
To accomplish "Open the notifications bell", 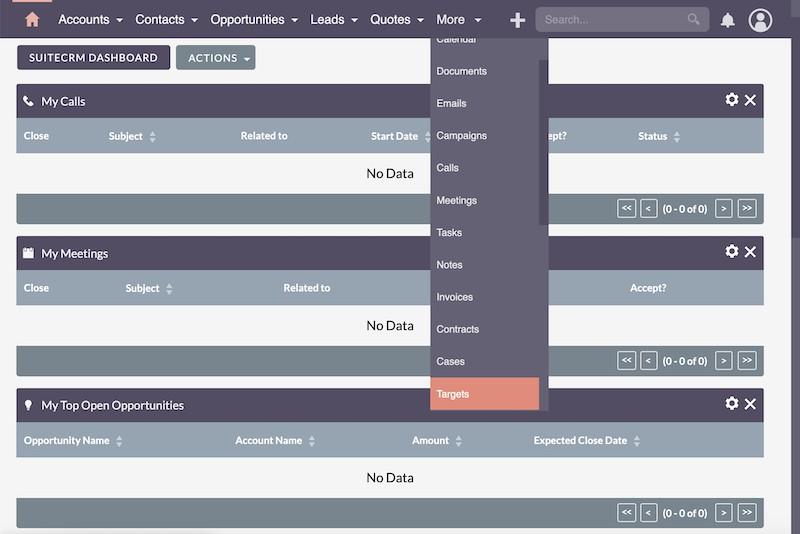I will [728, 20].
